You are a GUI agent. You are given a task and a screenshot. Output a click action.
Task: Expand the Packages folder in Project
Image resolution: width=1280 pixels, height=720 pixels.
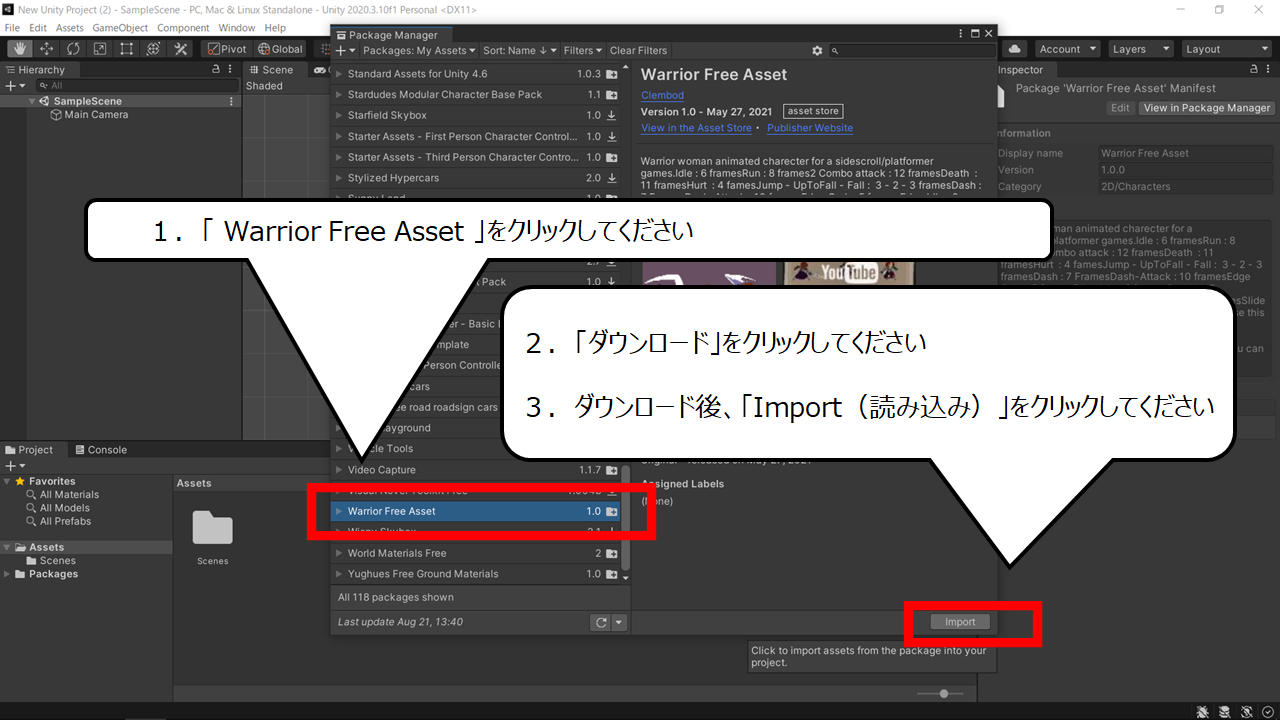(x=8, y=574)
